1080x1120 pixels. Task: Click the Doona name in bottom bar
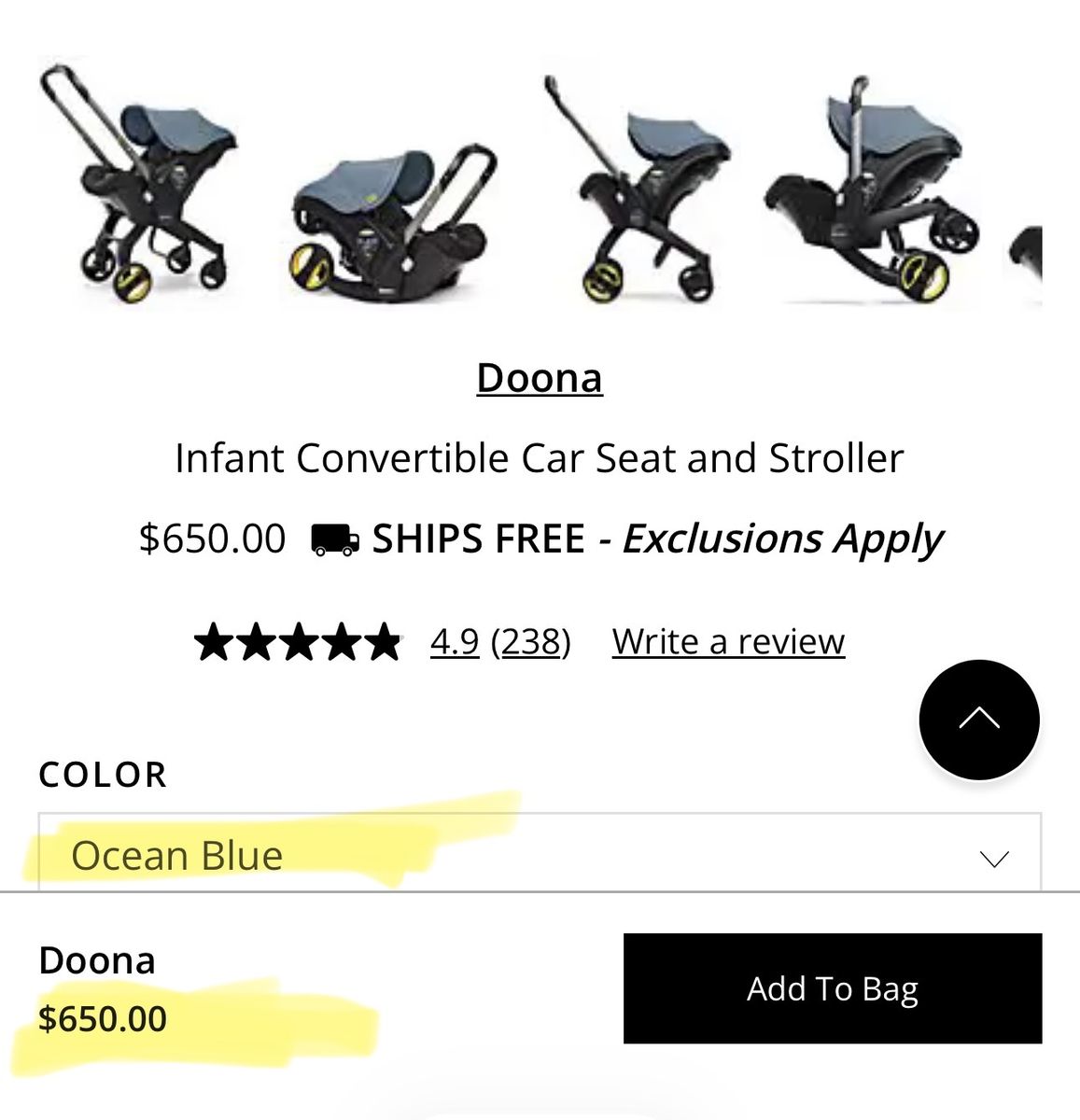(x=97, y=960)
